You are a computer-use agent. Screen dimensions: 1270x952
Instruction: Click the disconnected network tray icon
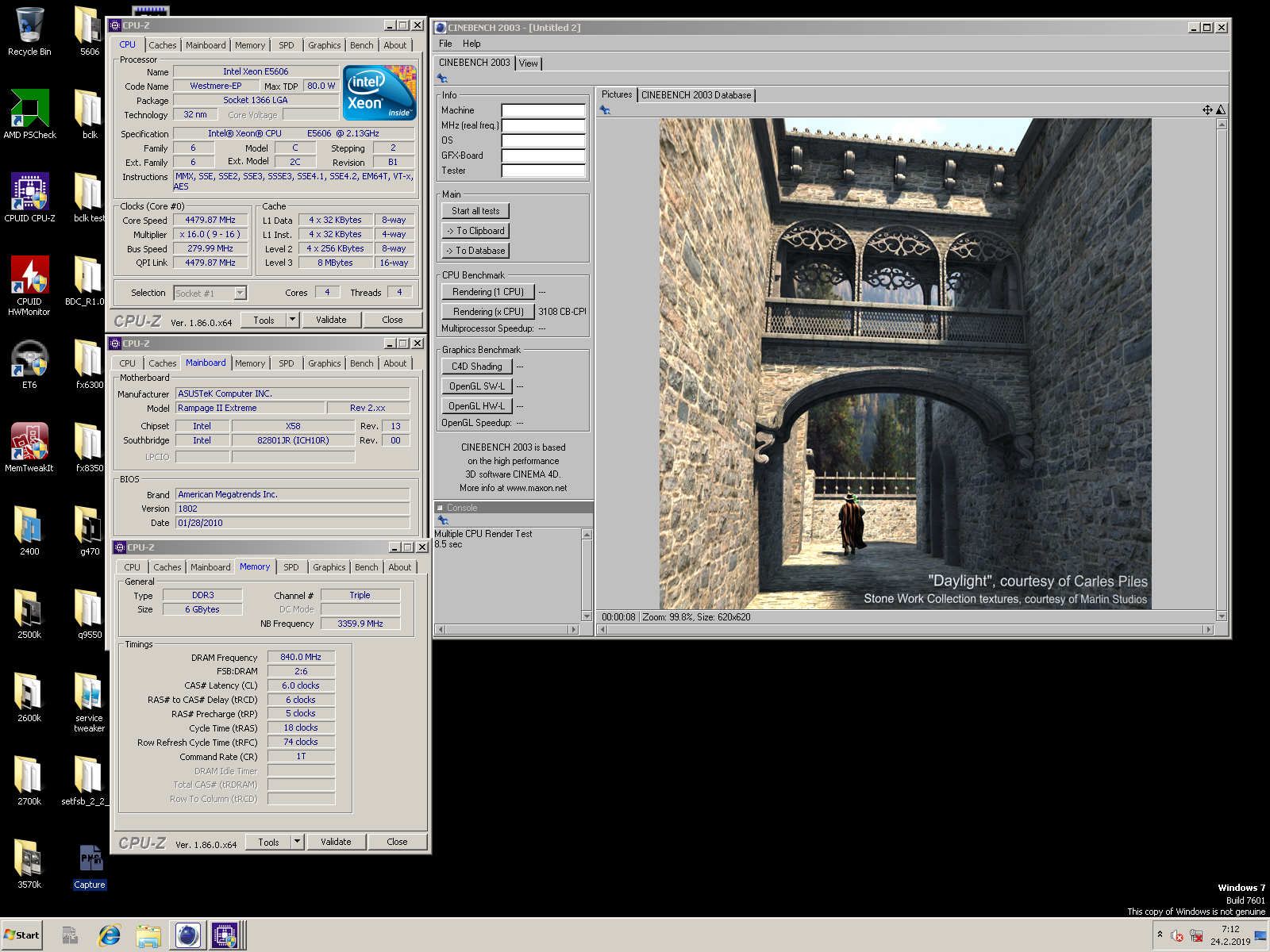[1196, 936]
